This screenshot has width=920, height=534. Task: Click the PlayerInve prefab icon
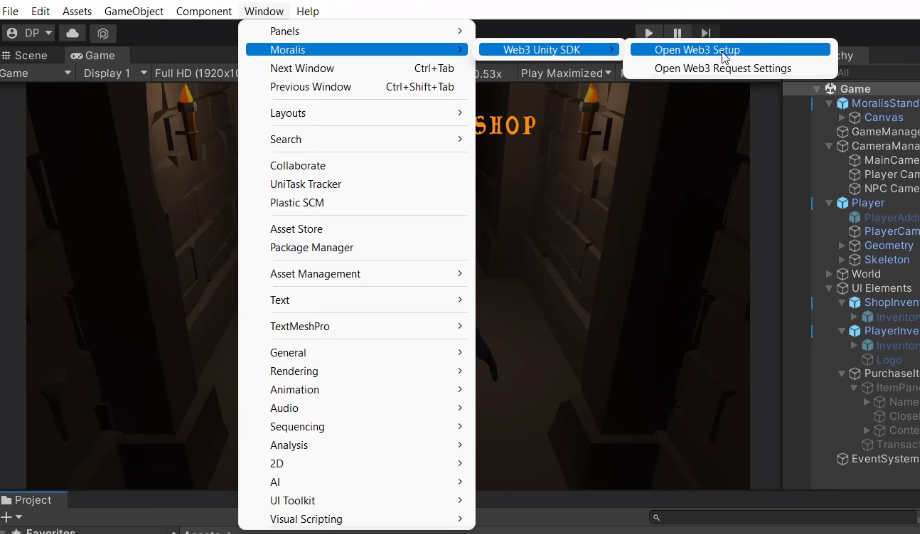point(855,331)
